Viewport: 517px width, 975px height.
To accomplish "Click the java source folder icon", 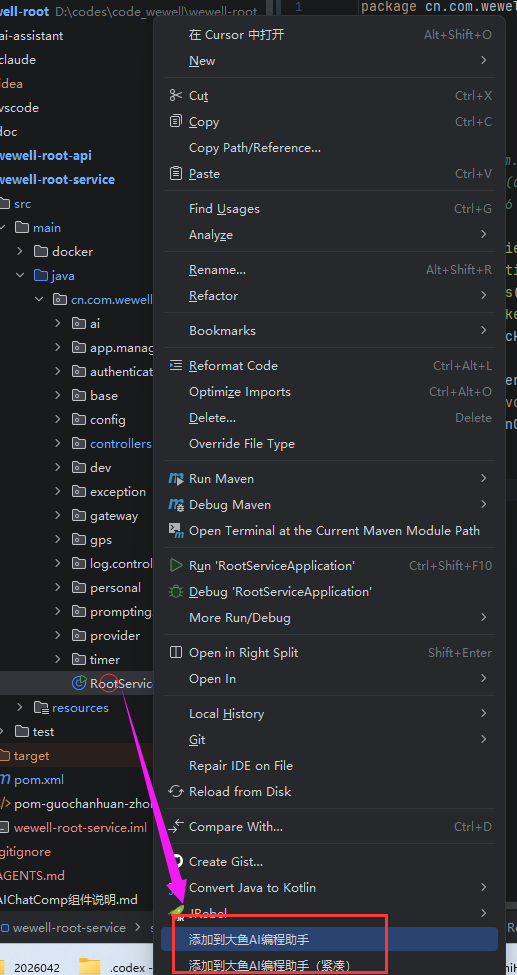I will click(x=41, y=275).
